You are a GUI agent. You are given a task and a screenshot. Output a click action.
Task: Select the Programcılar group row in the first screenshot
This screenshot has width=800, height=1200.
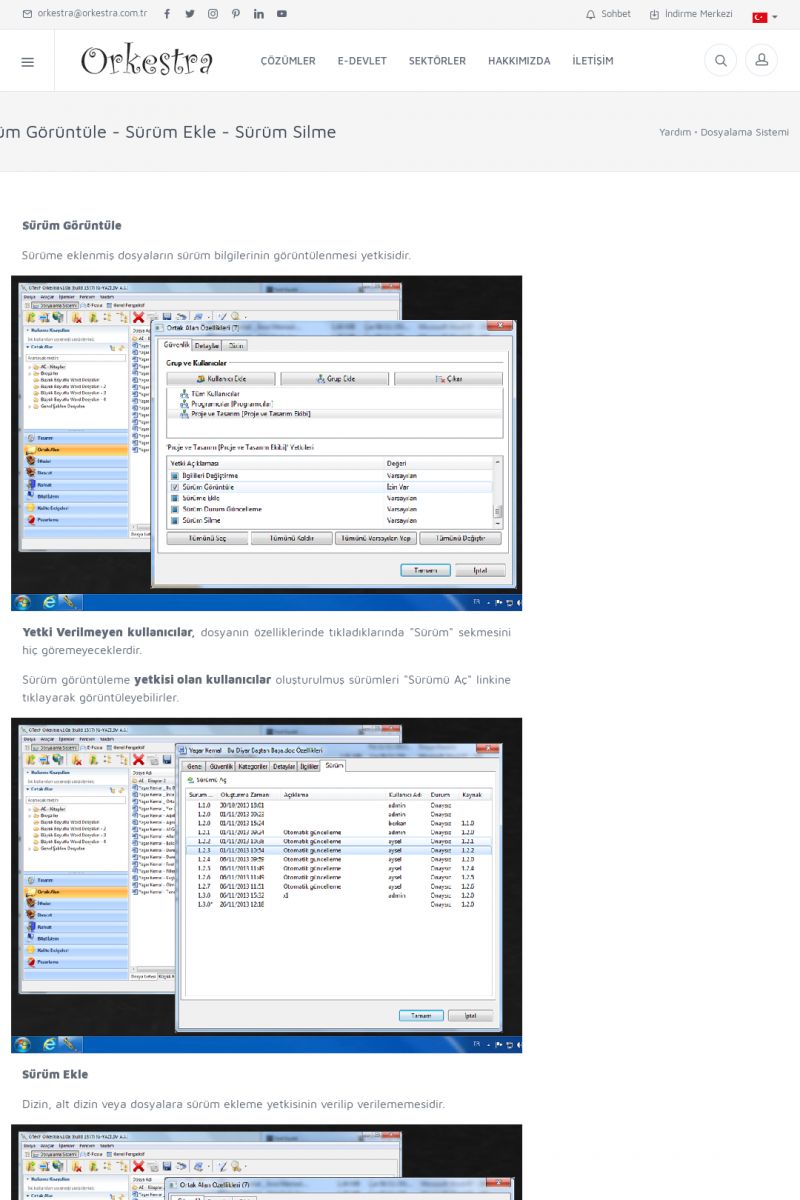[334, 404]
